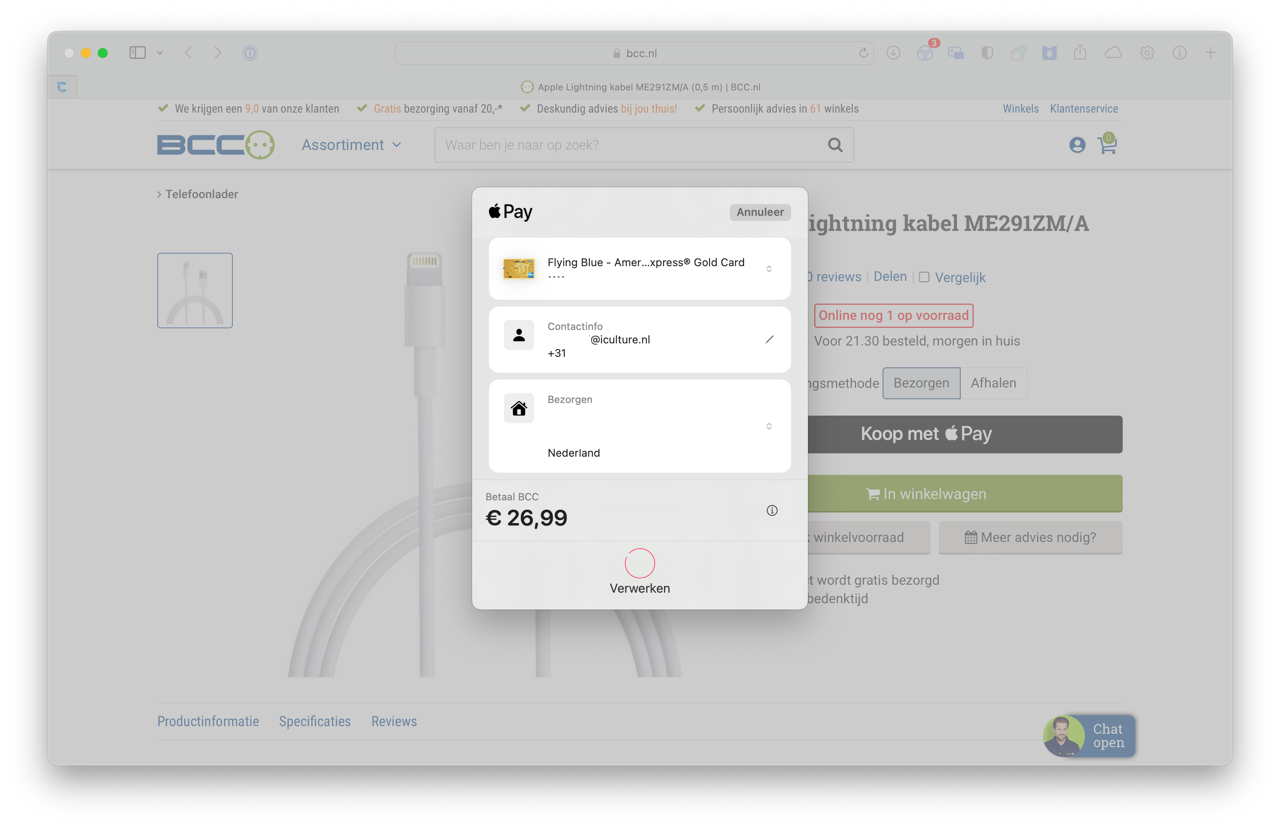The height and width of the screenshot is (828, 1280).
Task: Open the Winkels link
Action: tap(1020, 109)
